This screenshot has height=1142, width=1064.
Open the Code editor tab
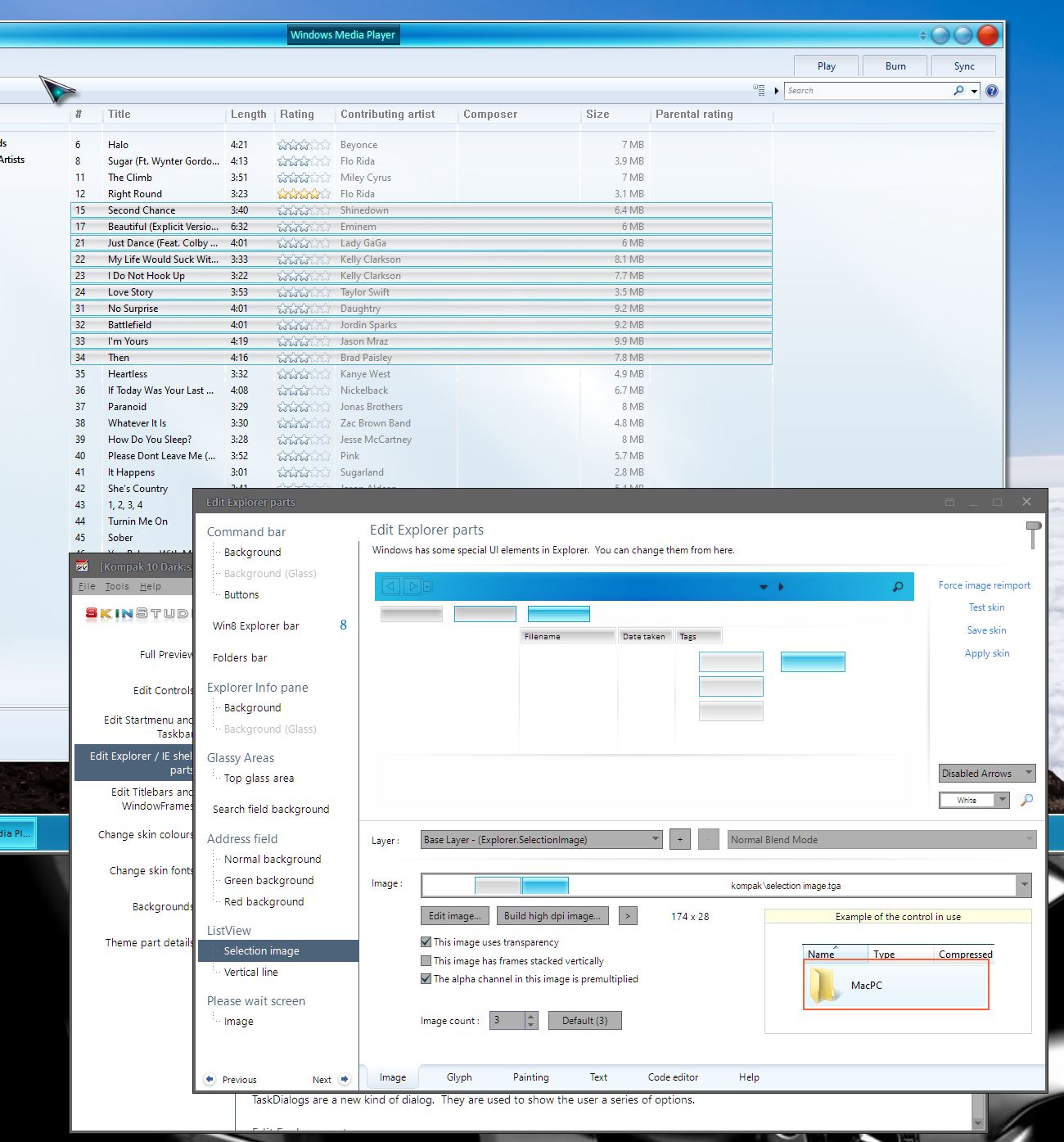click(673, 1077)
